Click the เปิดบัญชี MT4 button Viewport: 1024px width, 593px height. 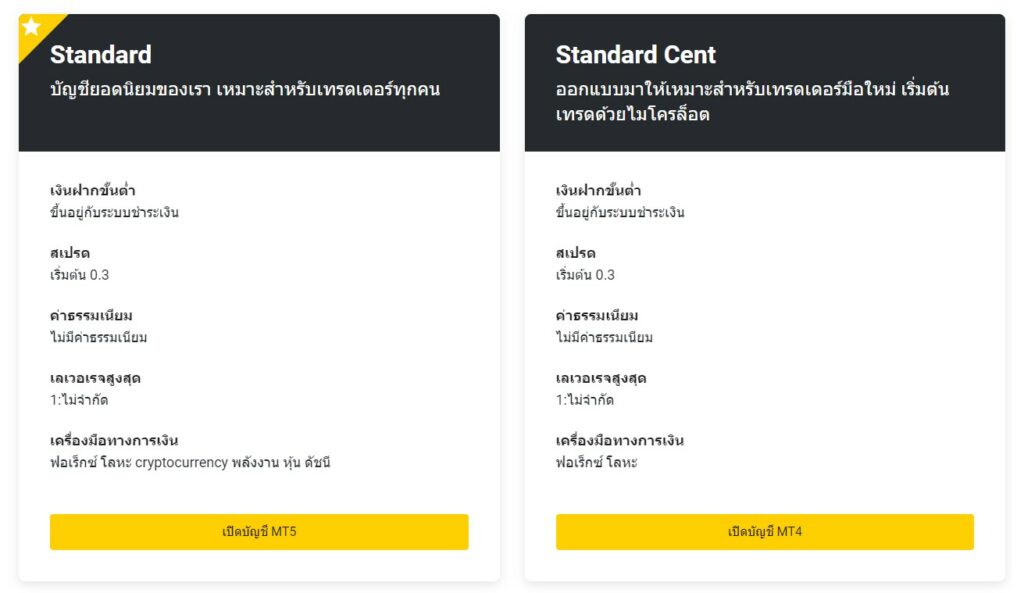[x=765, y=532]
